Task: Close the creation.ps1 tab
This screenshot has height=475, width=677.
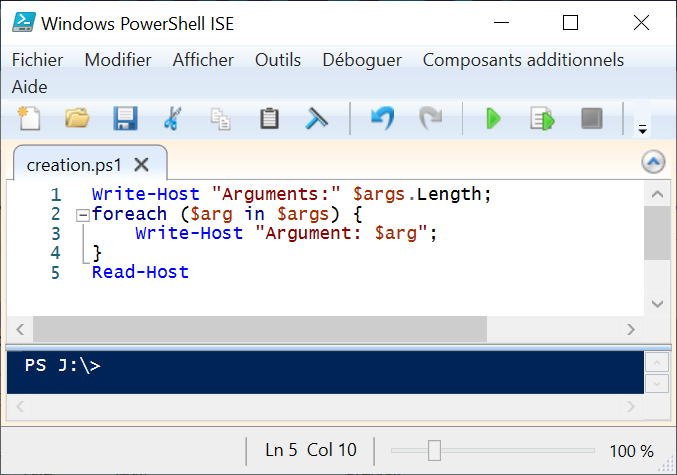Action: pyautogui.click(x=142, y=165)
